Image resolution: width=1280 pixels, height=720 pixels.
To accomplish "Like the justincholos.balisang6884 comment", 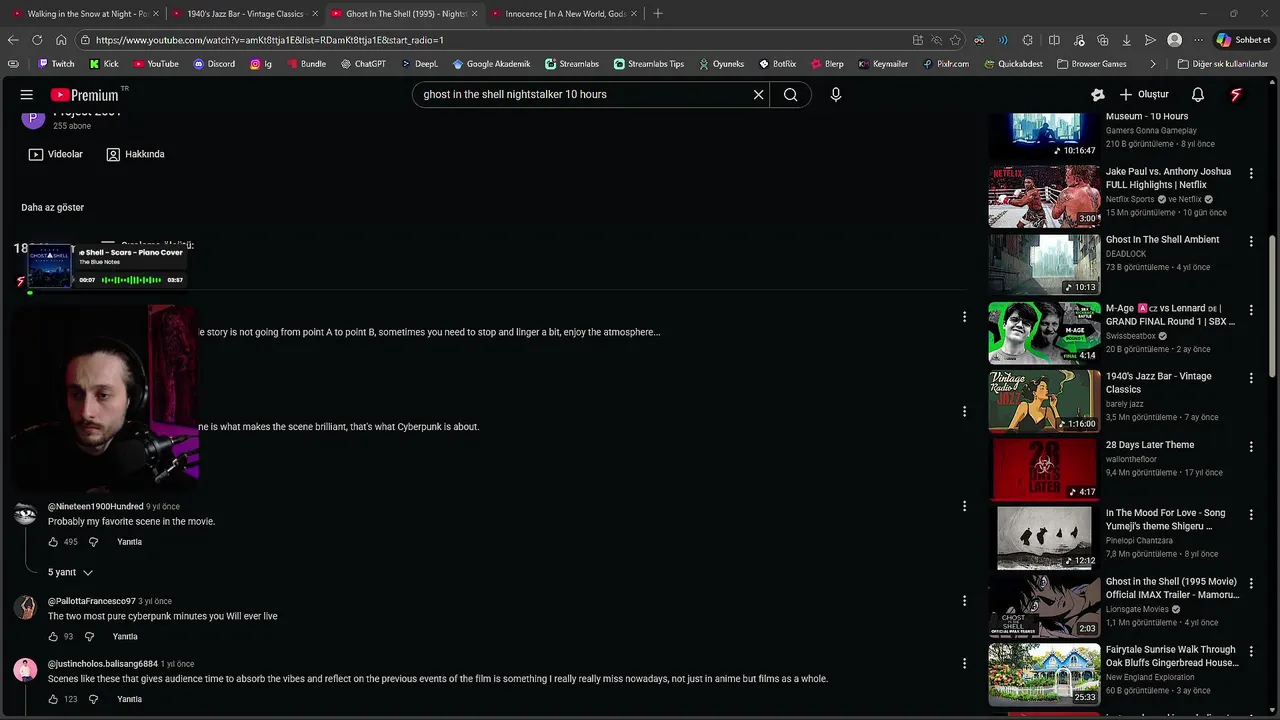I will pos(53,699).
